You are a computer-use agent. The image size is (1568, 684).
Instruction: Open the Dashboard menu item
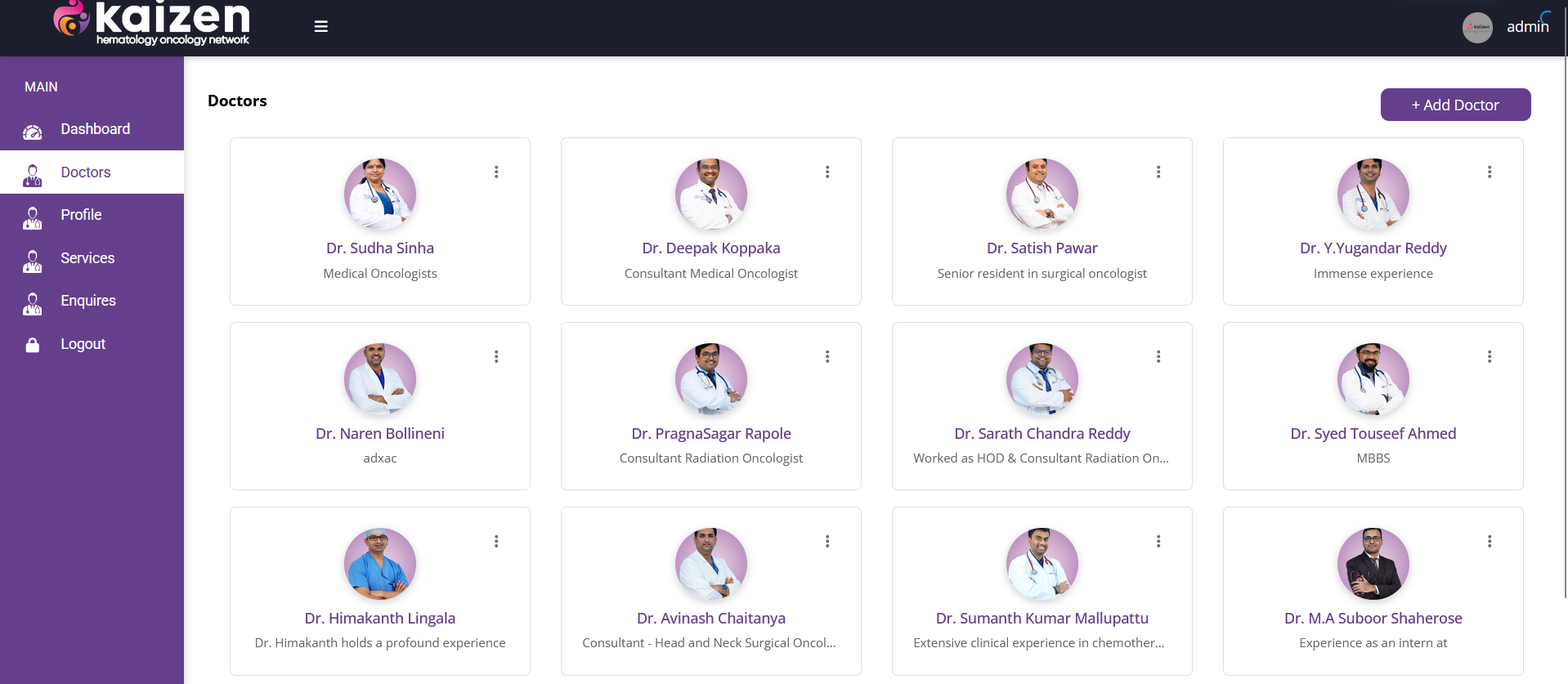tap(92, 129)
